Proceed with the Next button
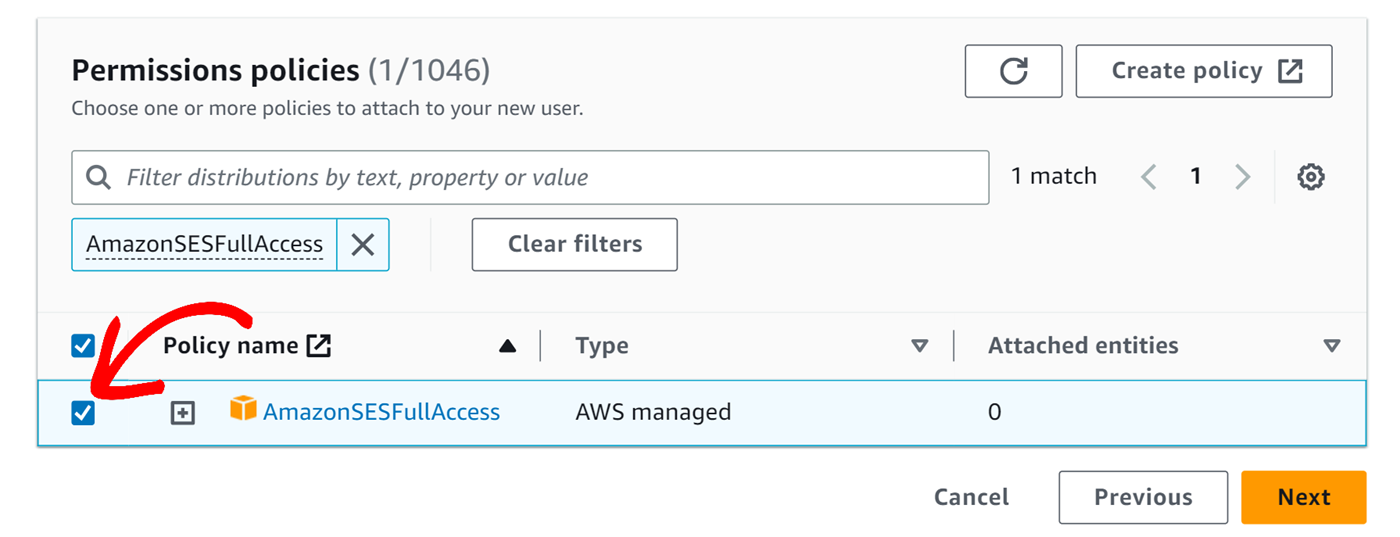The height and width of the screenshot is (537, 1400). (x=1304, y=497)
